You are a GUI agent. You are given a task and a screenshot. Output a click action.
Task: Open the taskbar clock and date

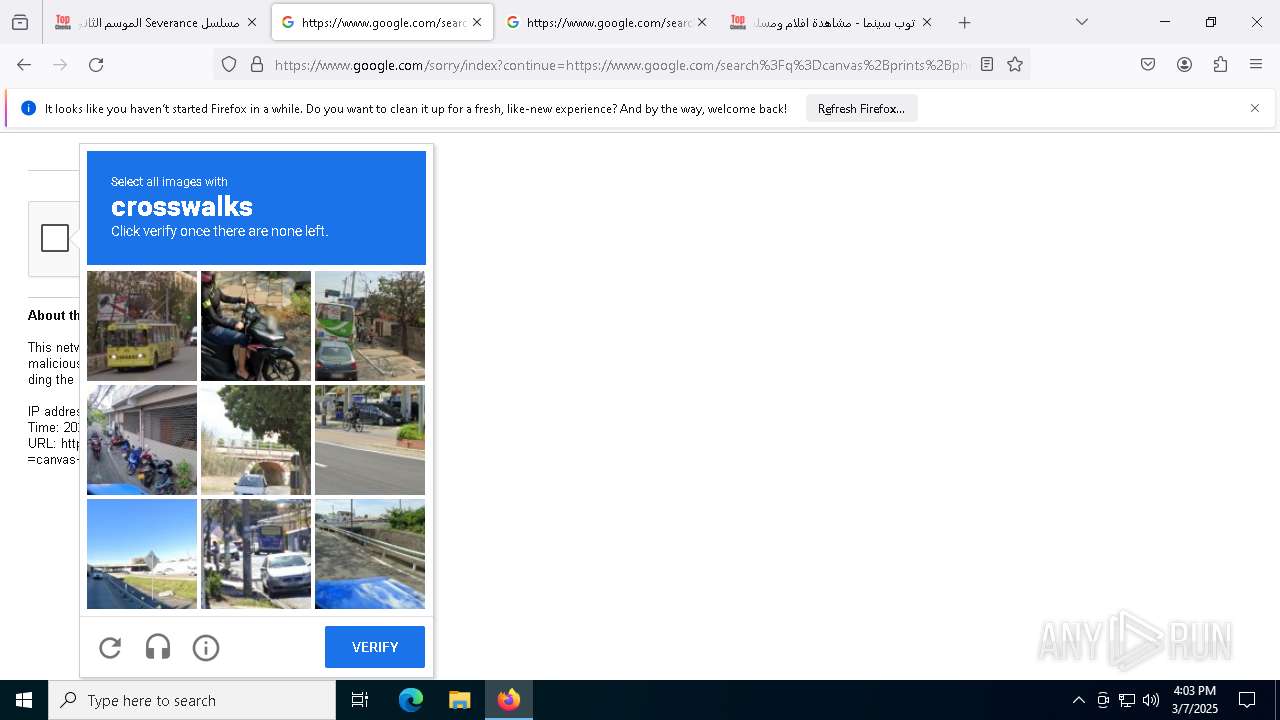click(x=1195, y=700)
